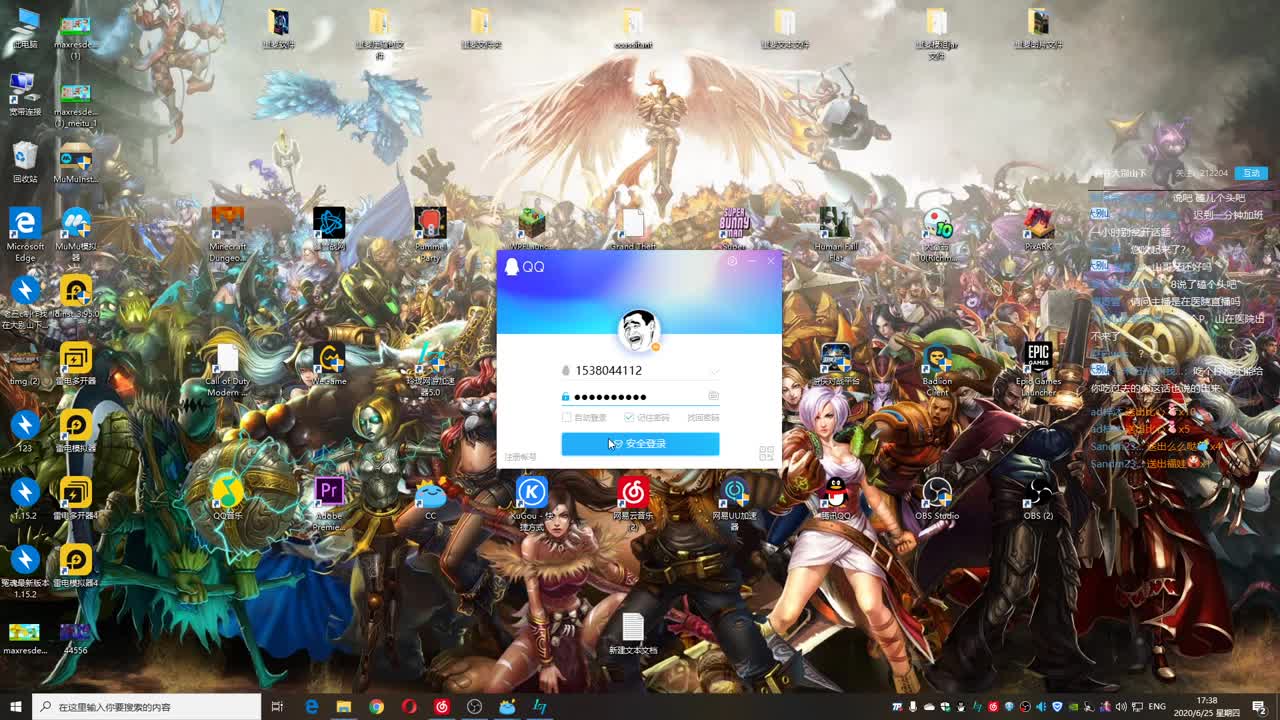Open the notification center icon
The image size is (1280, 720).
coord(1259,707)
